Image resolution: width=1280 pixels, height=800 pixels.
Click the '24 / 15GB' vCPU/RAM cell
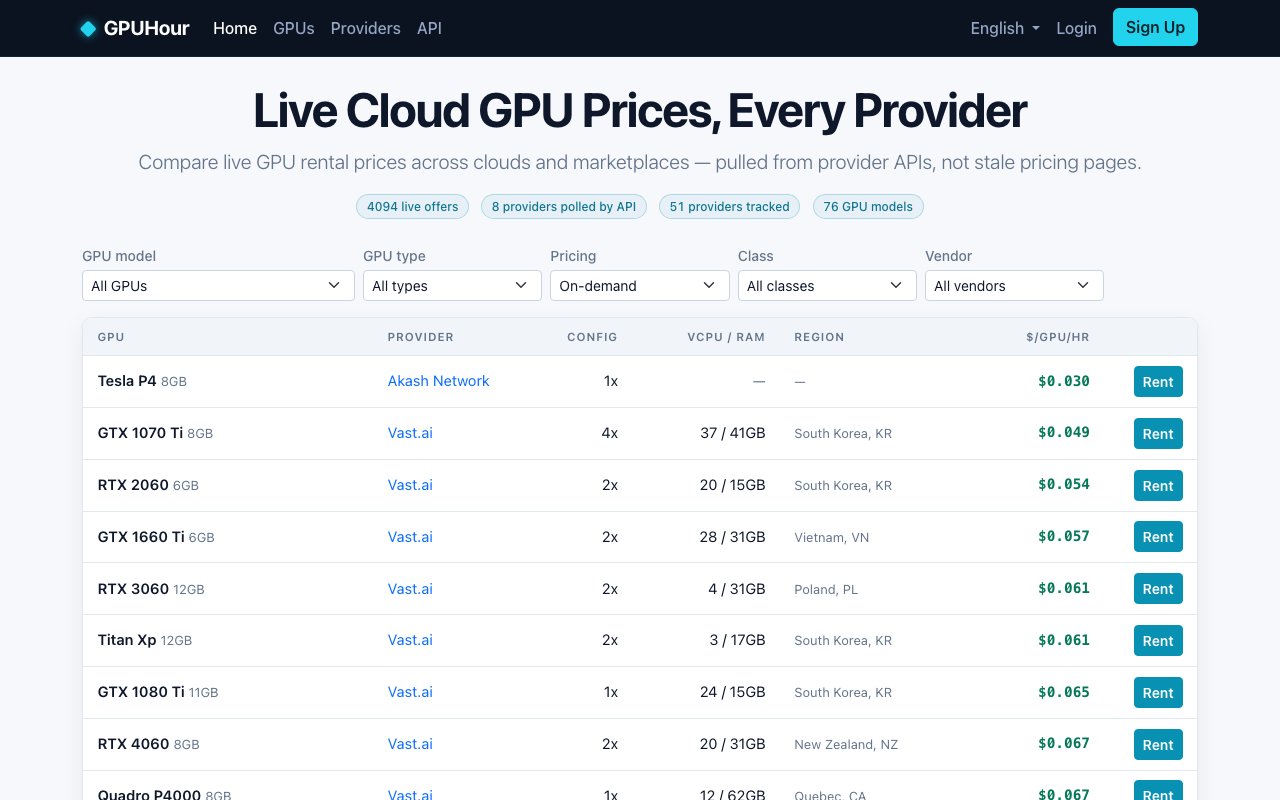coord(733,692)
